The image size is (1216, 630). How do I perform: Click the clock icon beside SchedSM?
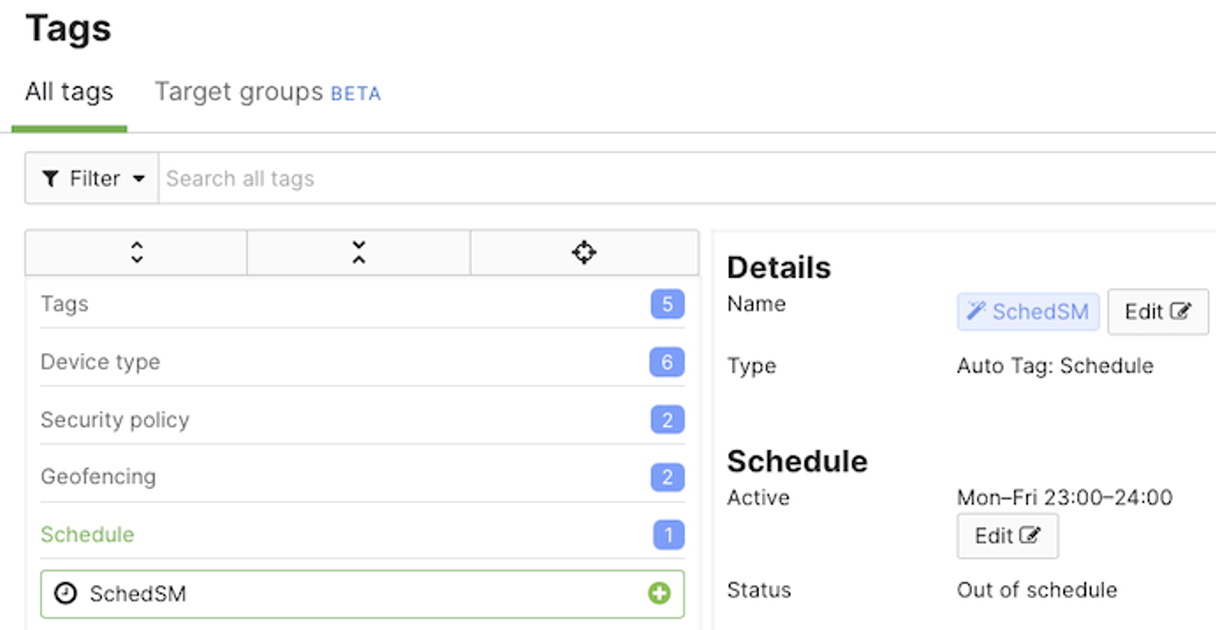click(65, 594)
